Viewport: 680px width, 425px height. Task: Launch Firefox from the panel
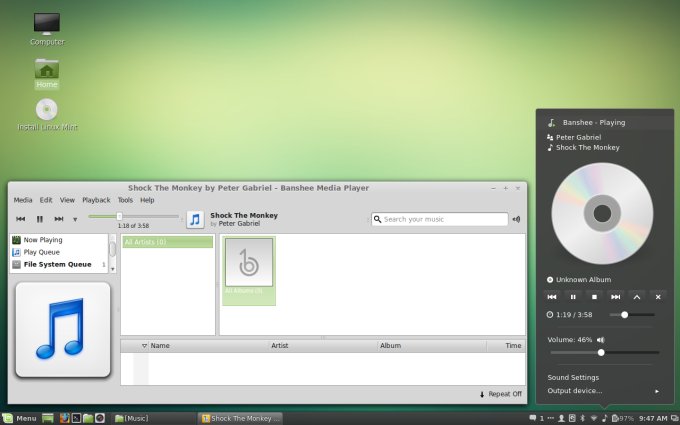tap(65, 418)
